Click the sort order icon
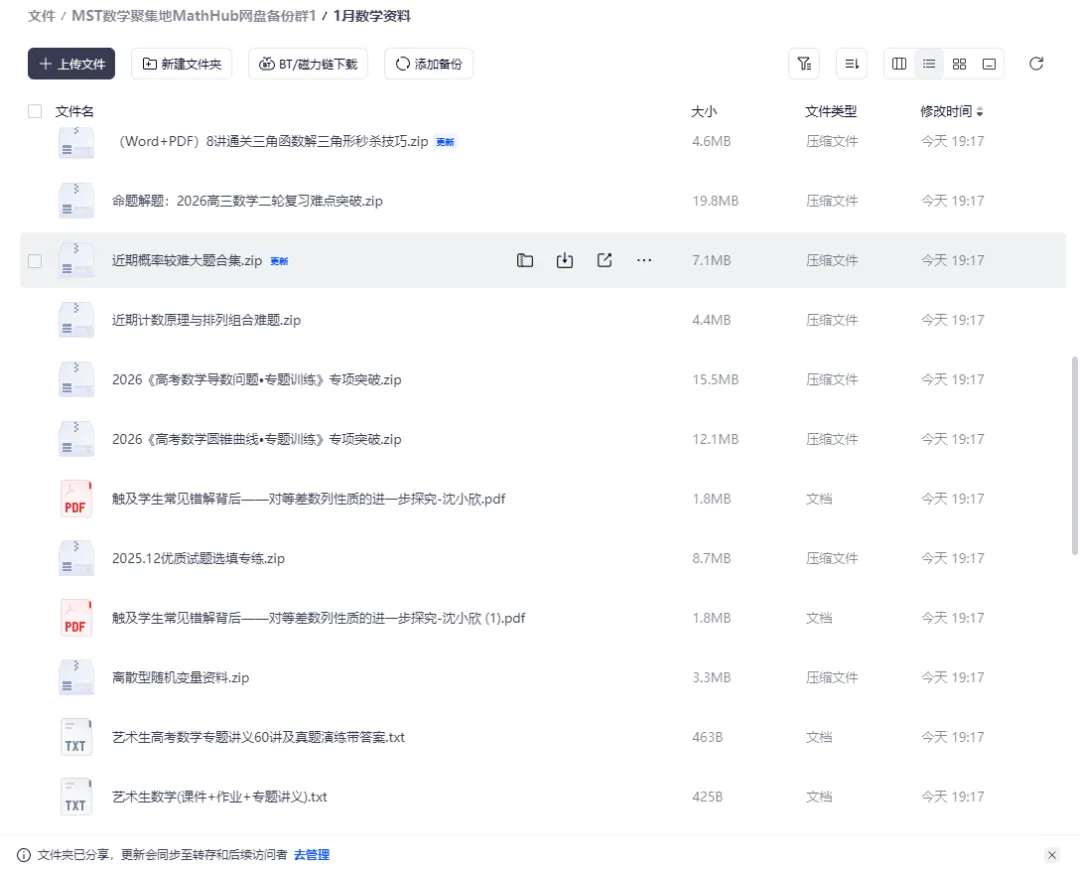Image resolution: width=1080 pixels, height=874 pixels. click(x=851, y=63)
